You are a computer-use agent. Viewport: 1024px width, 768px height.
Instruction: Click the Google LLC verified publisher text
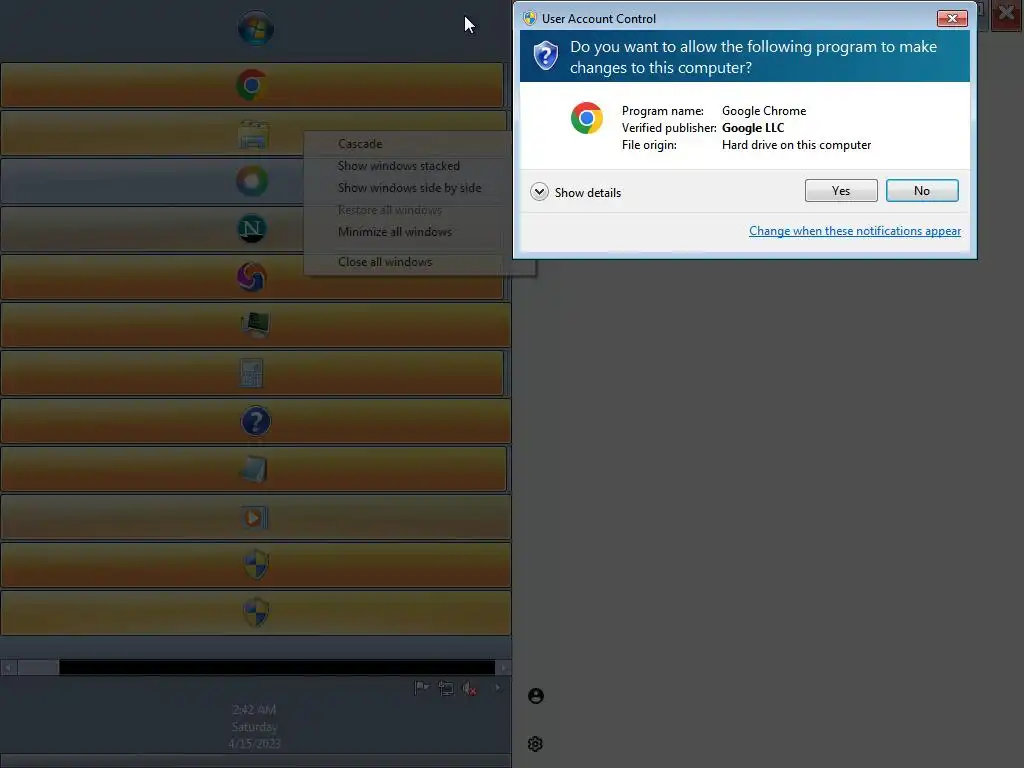[x=753, y=128]
